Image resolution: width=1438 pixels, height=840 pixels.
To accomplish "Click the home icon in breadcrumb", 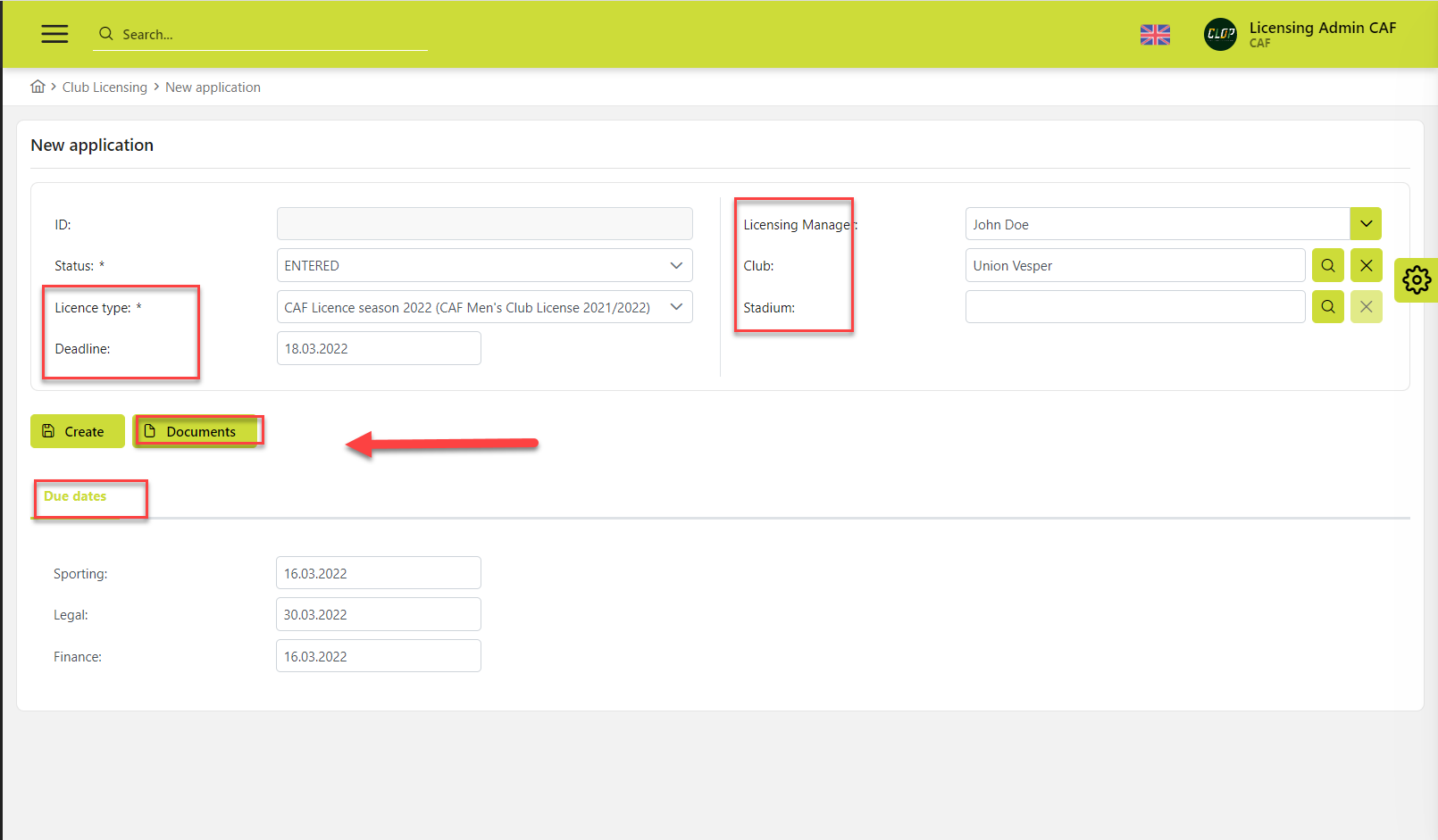I will tap(38, 87).
